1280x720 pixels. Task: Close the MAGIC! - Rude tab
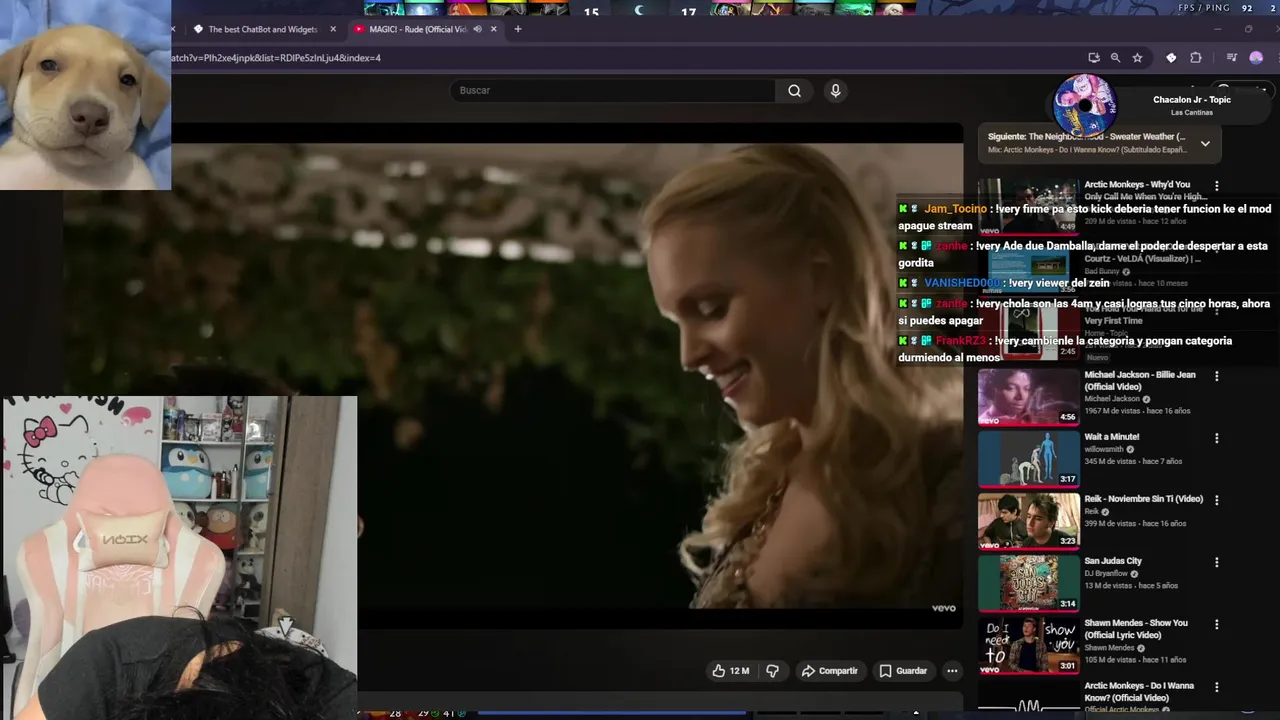(493, 29)
